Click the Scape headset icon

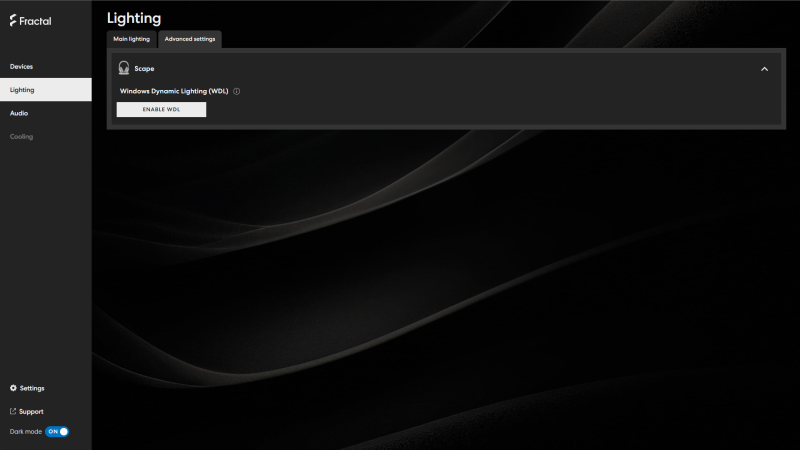point(124,68)
